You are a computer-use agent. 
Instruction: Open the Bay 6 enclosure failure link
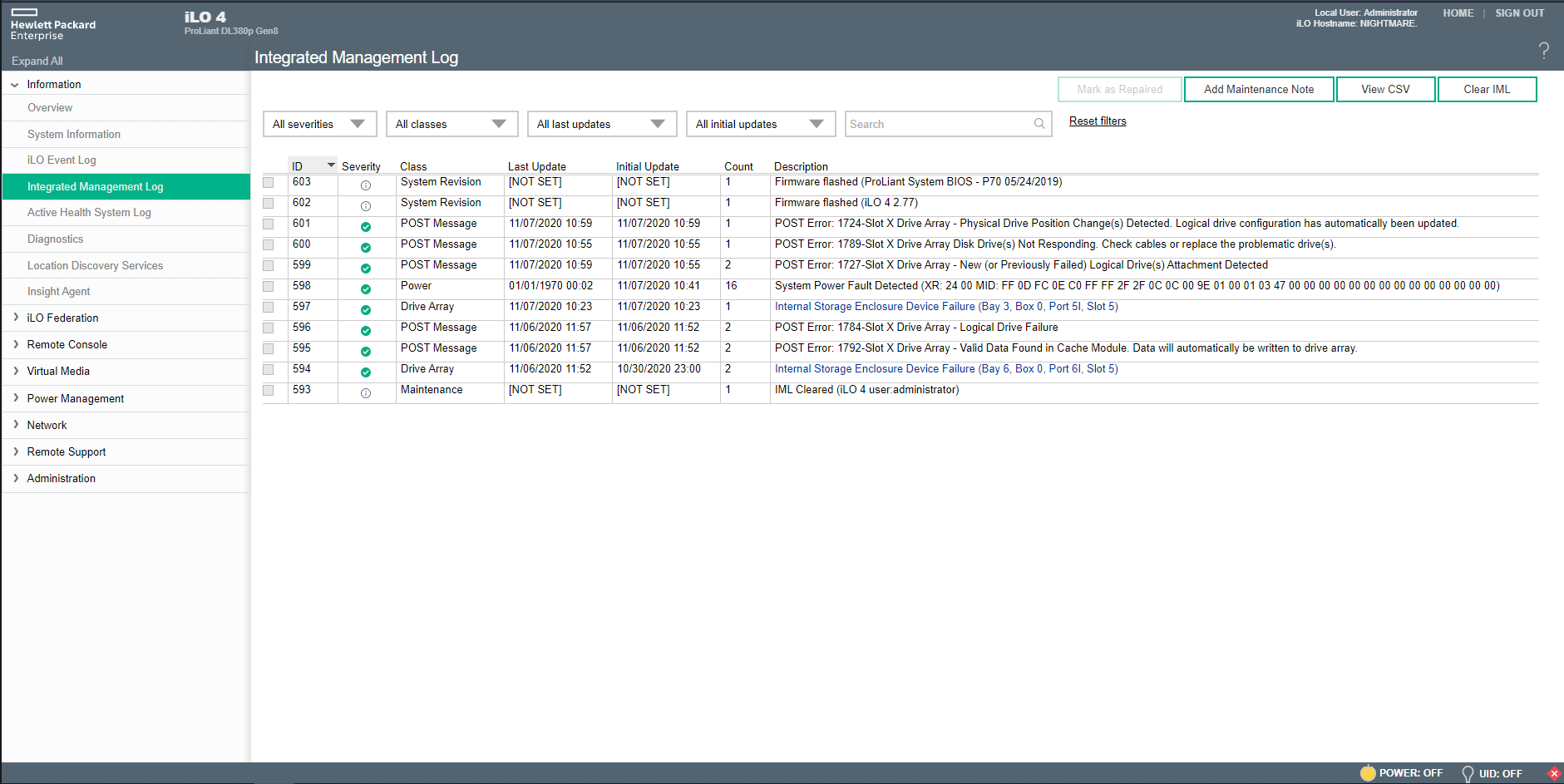[946, 369]
